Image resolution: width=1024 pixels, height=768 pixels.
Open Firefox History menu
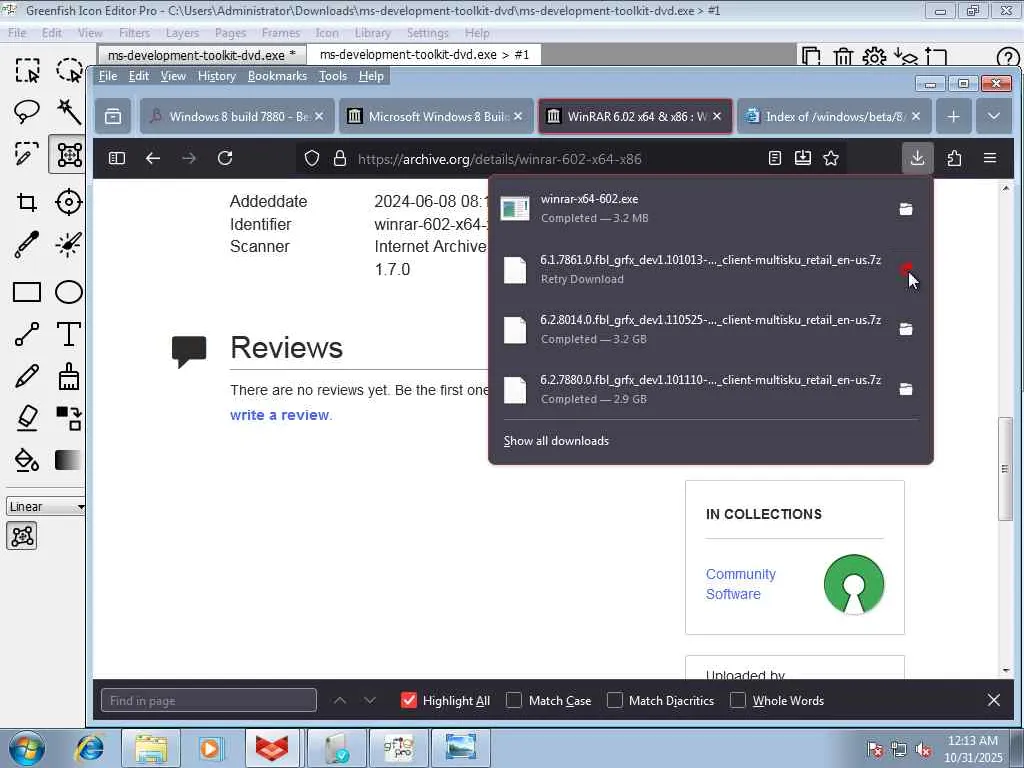[217, 76]
